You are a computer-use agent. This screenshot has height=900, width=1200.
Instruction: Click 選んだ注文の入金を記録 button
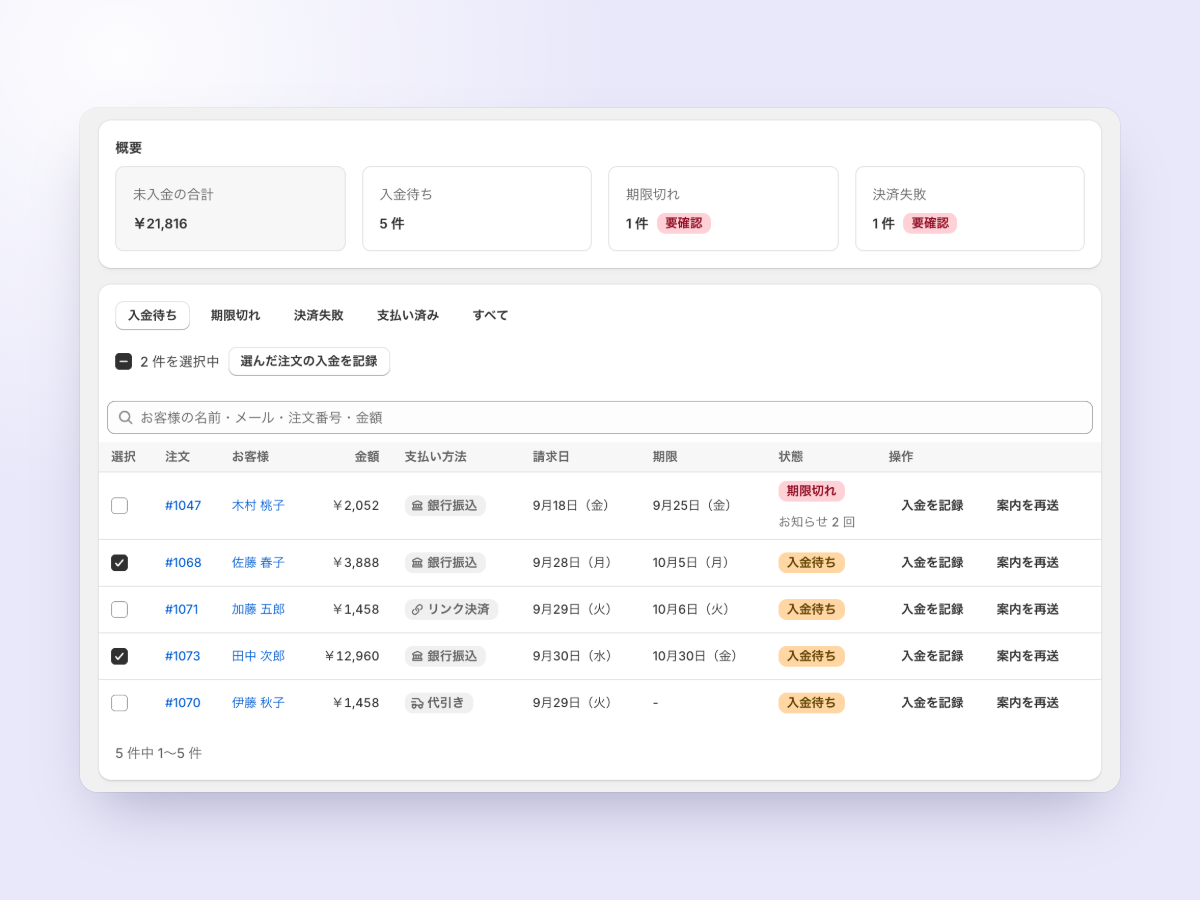tap(309, 362)
